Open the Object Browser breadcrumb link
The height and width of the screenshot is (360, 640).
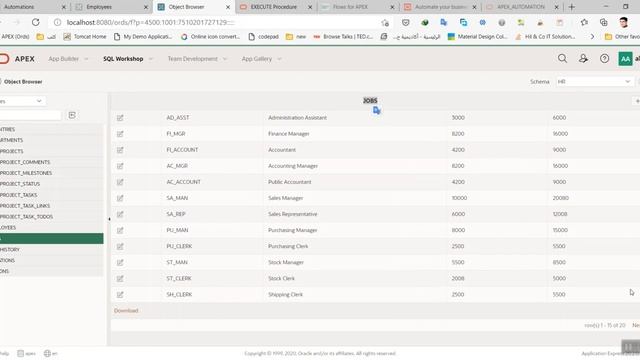23,82
